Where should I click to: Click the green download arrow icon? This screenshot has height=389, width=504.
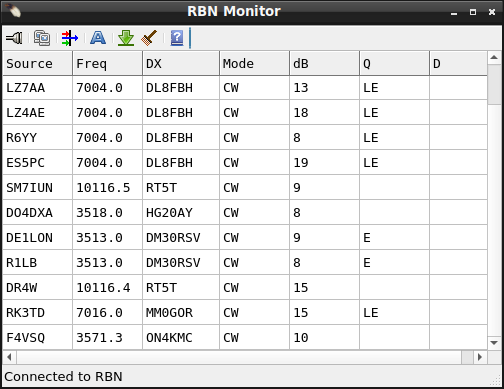[x=126, y=38]
